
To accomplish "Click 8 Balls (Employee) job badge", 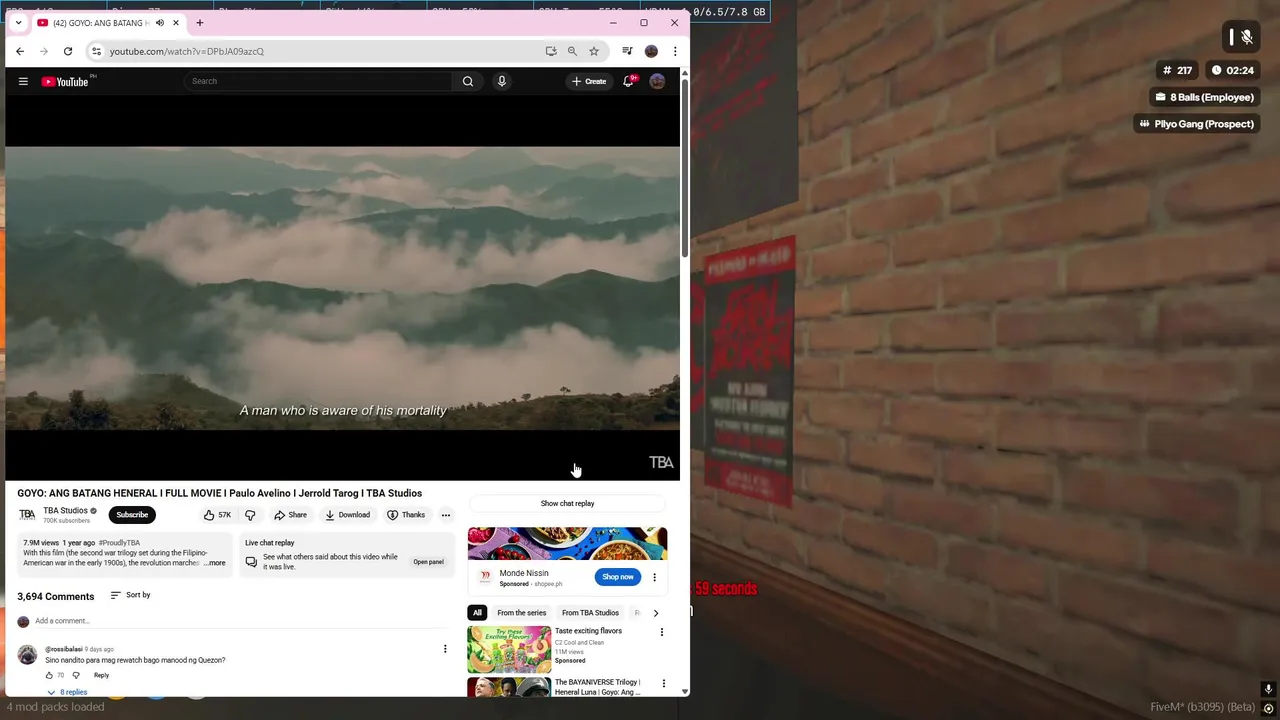I will tap(1204, 97).
